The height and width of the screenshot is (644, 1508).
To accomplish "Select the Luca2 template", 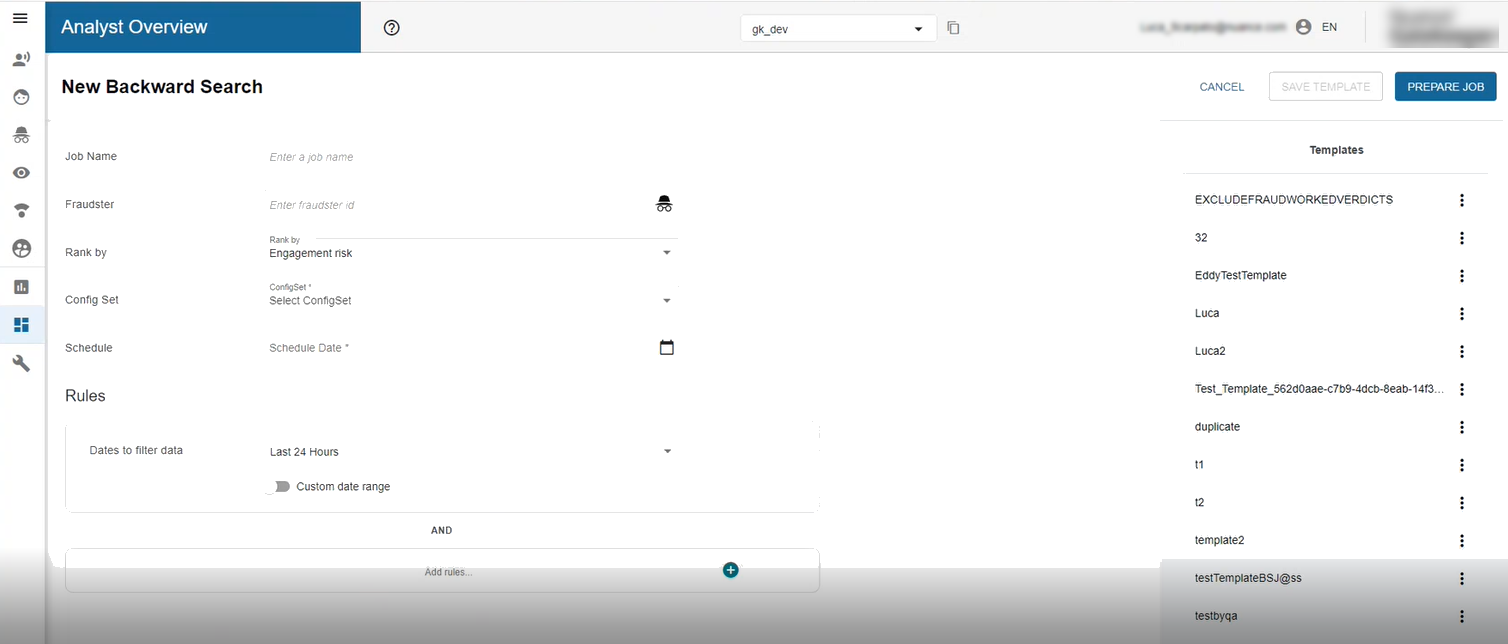I will click(x=1210, y=352).
